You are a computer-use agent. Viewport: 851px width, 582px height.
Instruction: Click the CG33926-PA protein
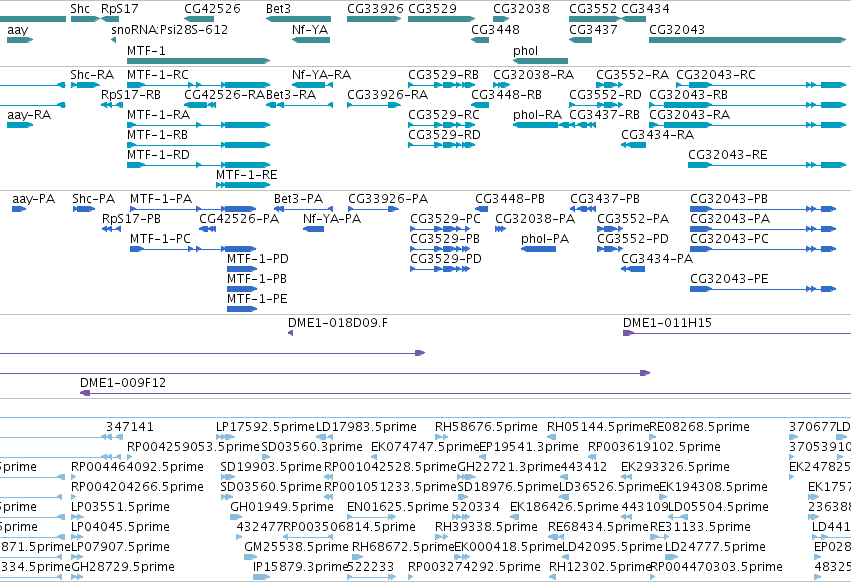coord(374,209)
